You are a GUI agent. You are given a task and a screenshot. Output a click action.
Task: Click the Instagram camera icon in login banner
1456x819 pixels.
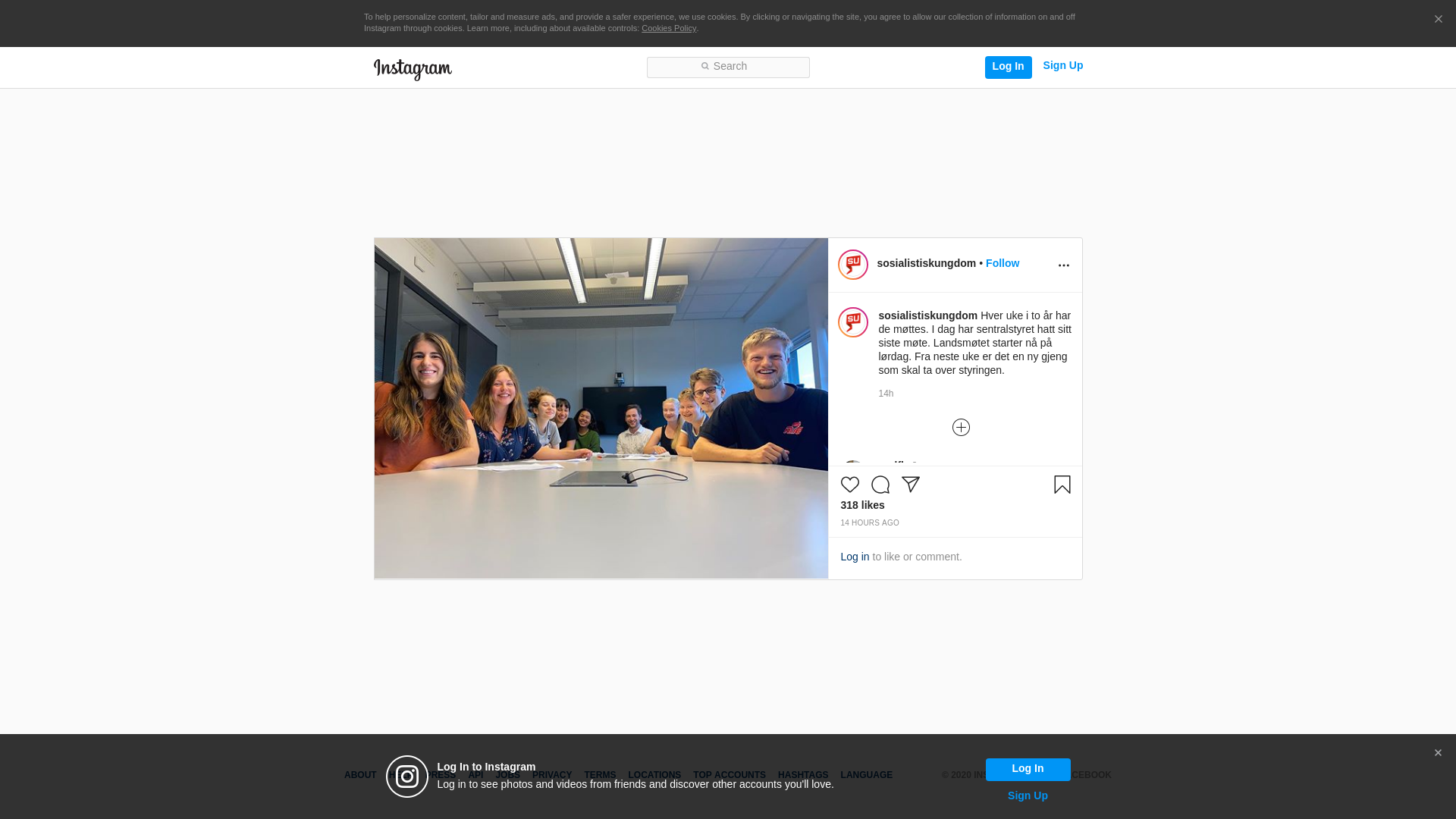click(407, 777)
